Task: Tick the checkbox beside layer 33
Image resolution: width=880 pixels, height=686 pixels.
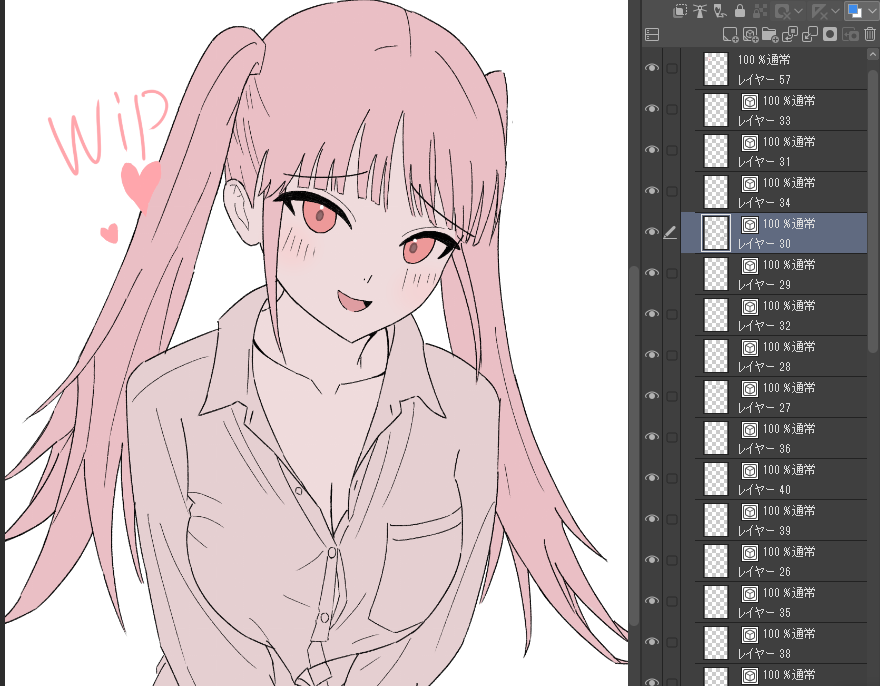Action: click(x=672, y=109)
